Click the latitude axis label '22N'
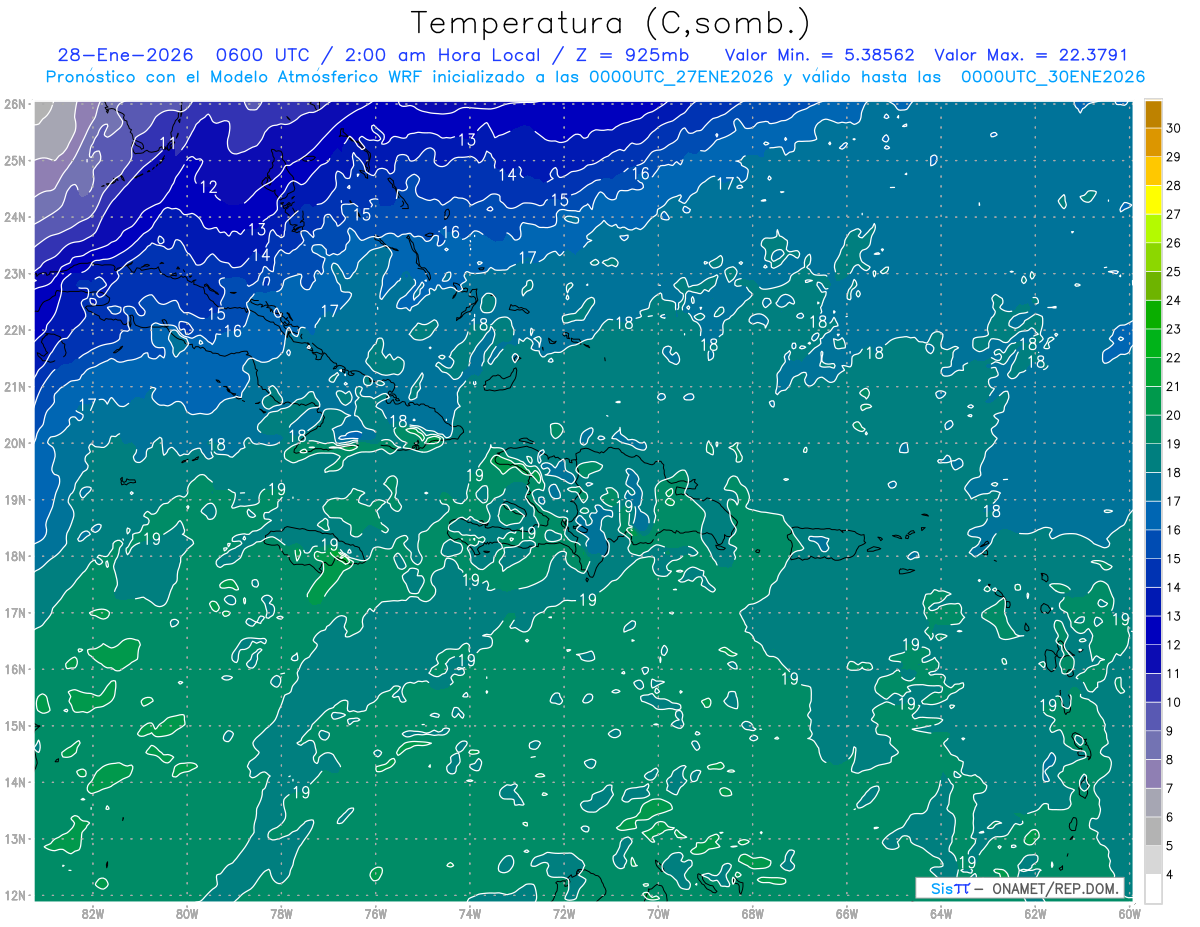This screenshot has width=1200, height=927. [x=15, y=330]
